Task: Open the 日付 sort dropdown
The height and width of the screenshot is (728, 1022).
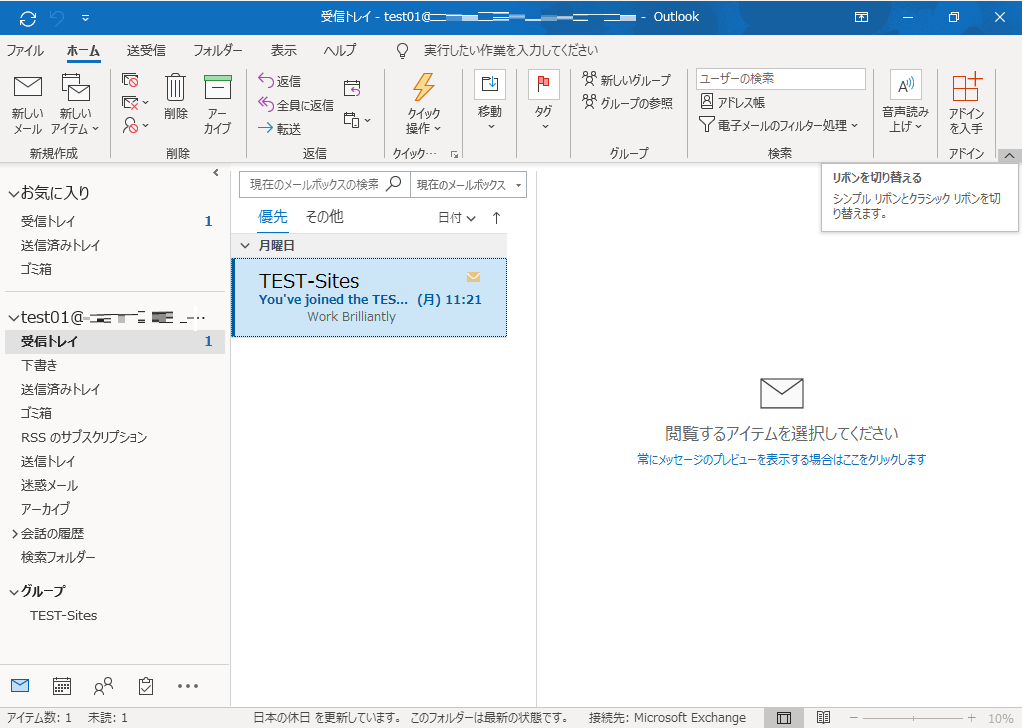Action: tap(457, 218)
